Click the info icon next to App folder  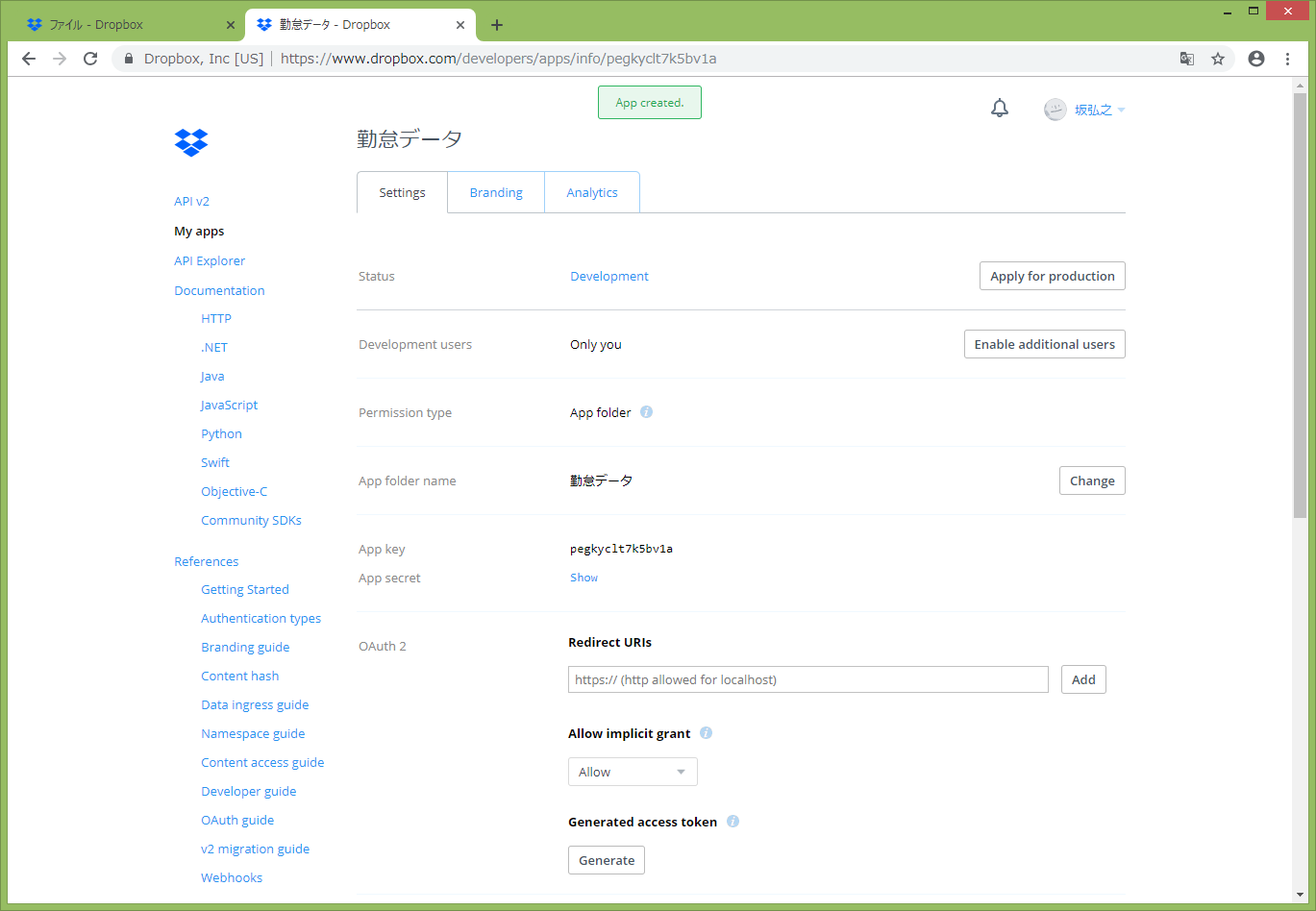point(646,412)
